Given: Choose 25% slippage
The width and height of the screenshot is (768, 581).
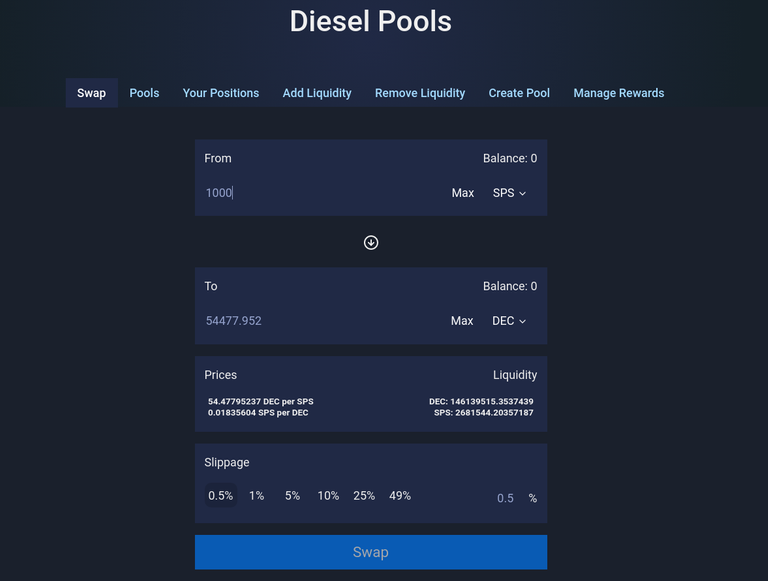Looking at the screenshot, I should point(364,496).
